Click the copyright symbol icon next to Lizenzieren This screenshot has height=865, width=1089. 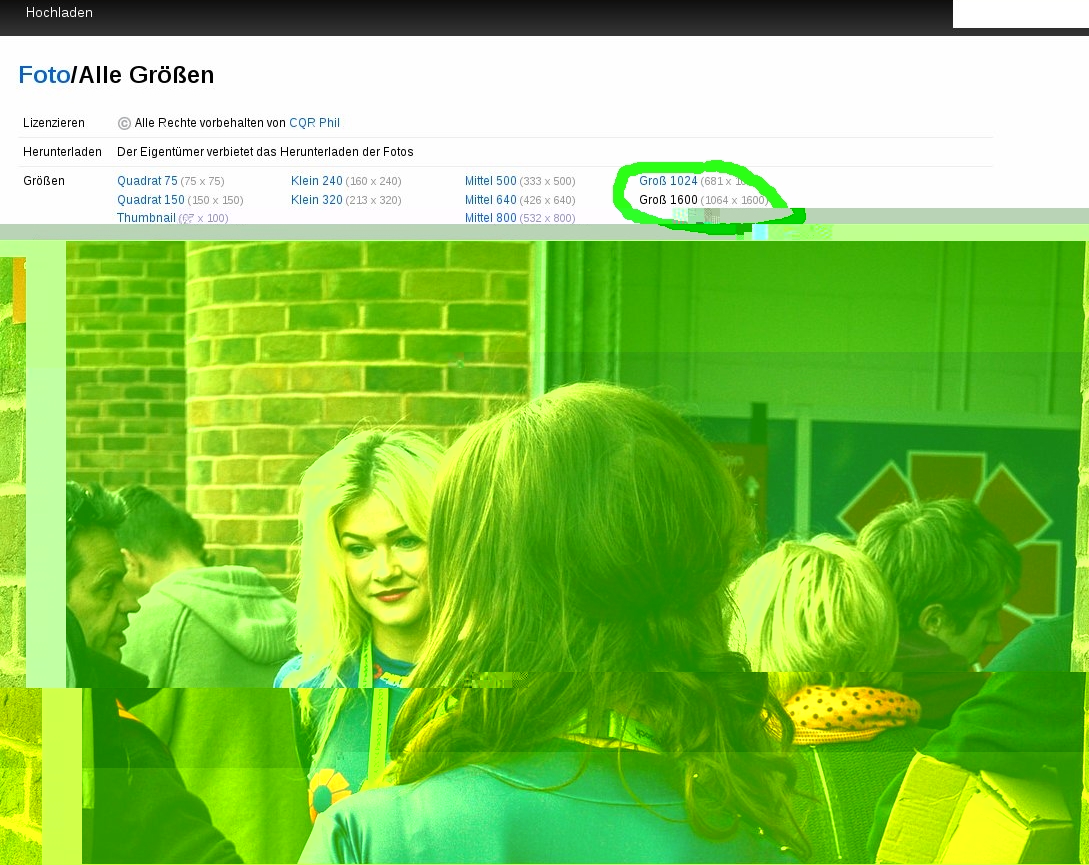pyautogui.click(x=124, y=123)
